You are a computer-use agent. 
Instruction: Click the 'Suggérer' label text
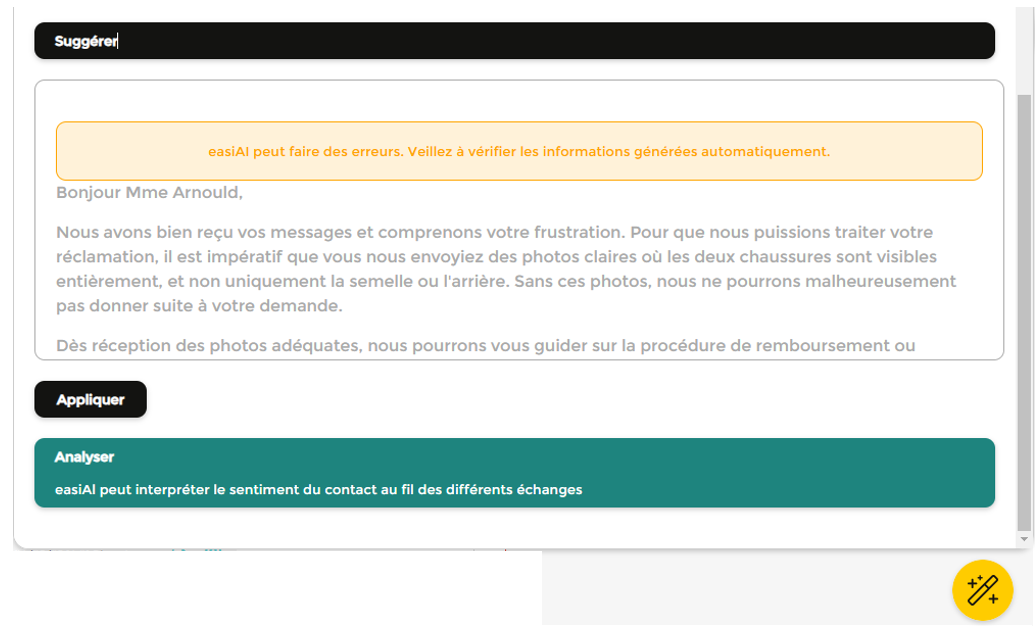86,41
